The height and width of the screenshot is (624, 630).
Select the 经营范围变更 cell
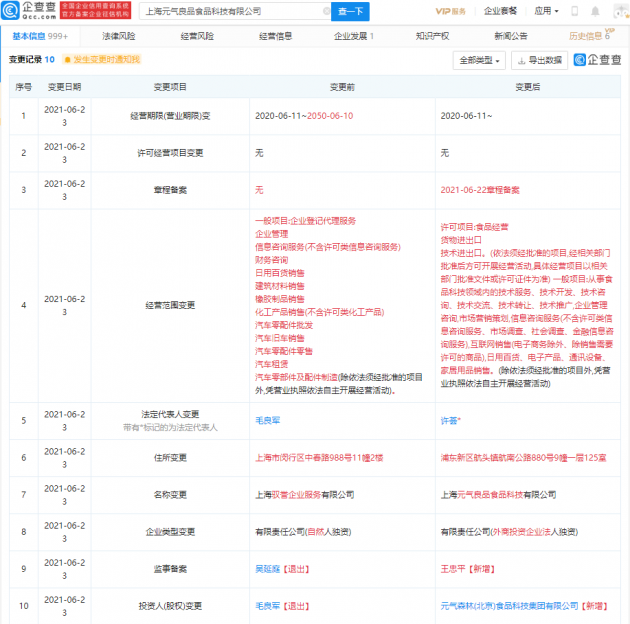(x=170, y=305)
